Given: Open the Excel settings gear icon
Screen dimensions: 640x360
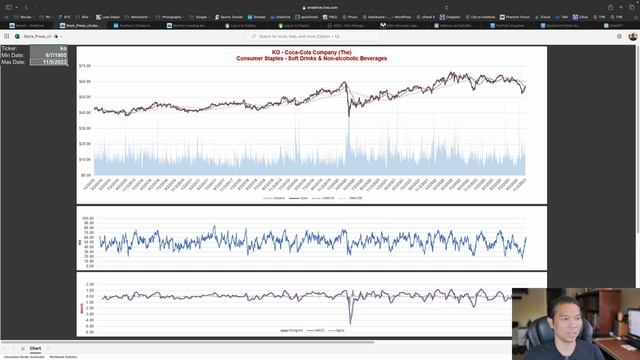Looking at the screenshot, I should click(x=619, y=36).
